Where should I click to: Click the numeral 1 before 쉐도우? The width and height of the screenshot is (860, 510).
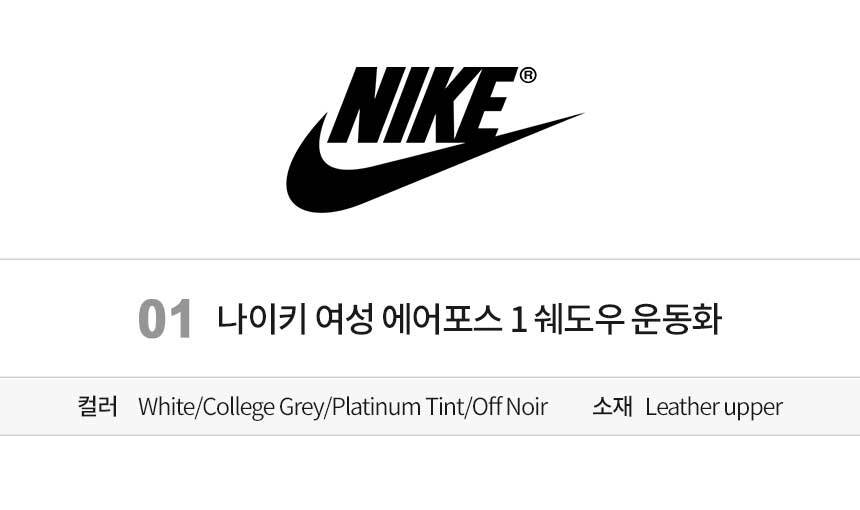coord(518,320)
